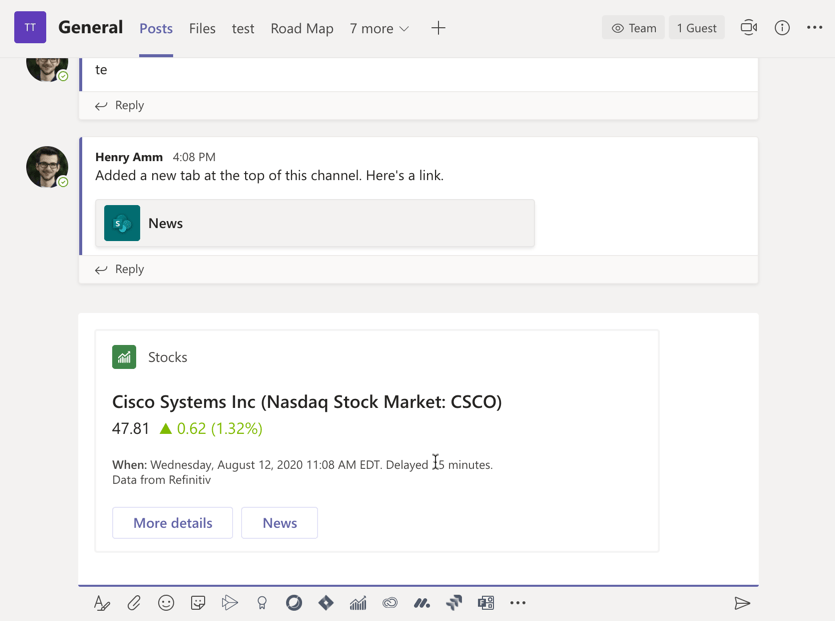Image resolution: width=835 pixels, height=621 pixels.
Task: Click the Cisco Systems Inc stock title
Action: pyautogui.click(x=307, y=402)
